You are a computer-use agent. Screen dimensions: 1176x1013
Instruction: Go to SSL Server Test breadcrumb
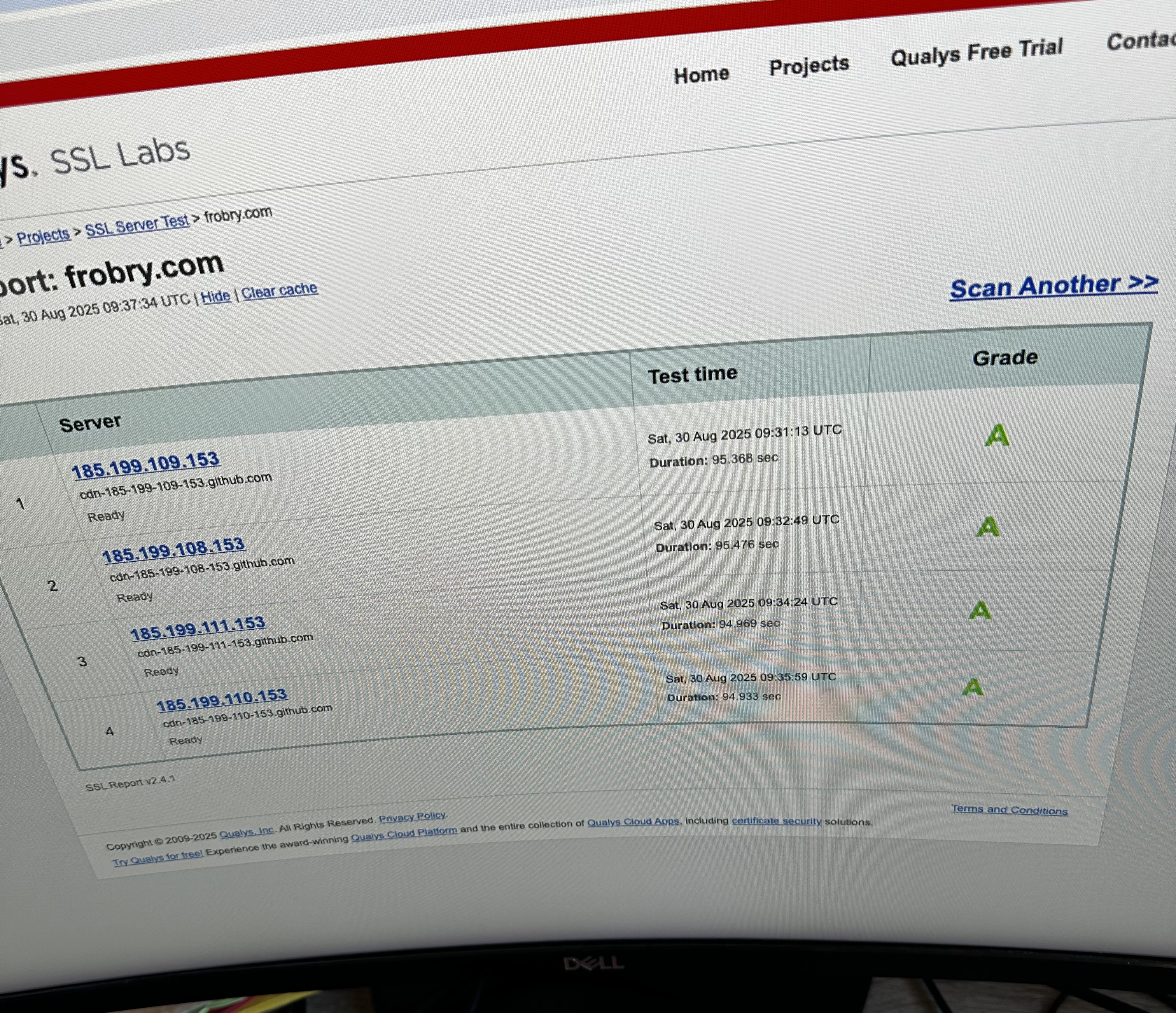point(137,226)
